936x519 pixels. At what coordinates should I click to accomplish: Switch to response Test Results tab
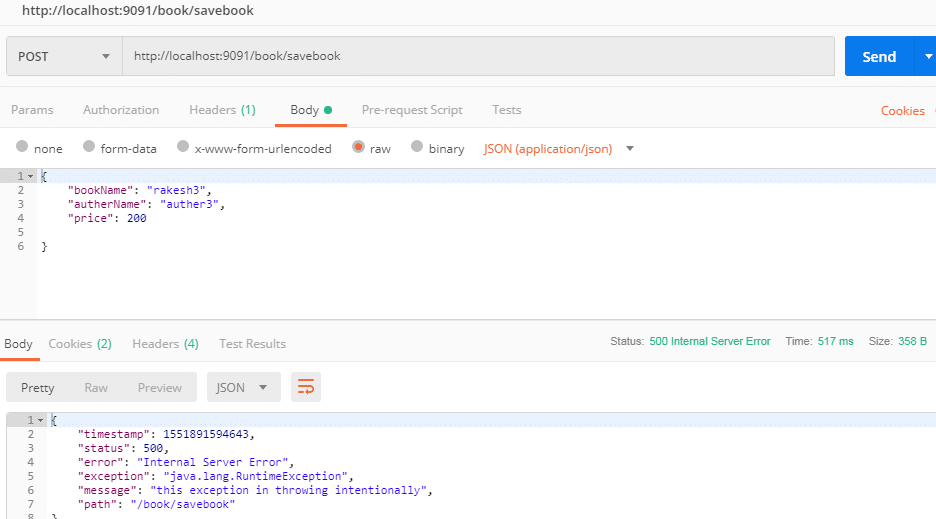coord(252,343)
